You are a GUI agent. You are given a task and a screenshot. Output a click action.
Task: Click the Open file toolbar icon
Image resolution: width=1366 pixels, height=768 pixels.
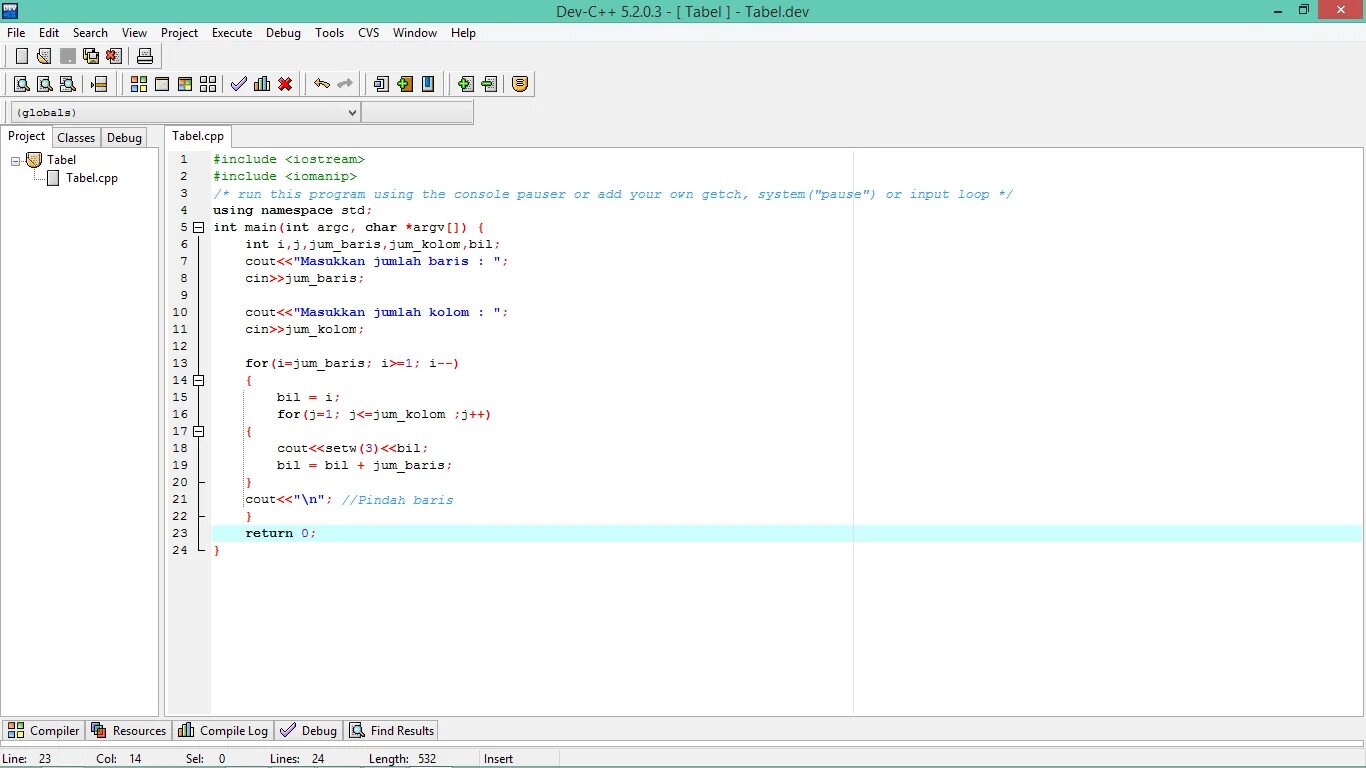point(44,56)
